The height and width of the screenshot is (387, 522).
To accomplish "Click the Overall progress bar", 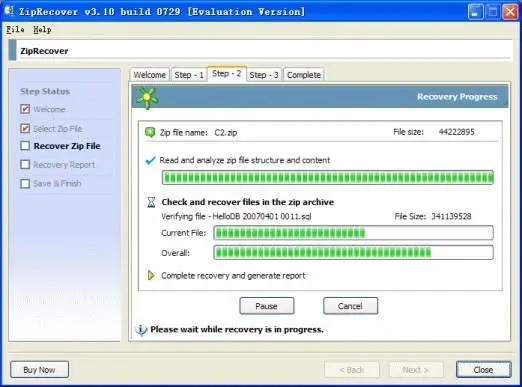I will [353, 252].
